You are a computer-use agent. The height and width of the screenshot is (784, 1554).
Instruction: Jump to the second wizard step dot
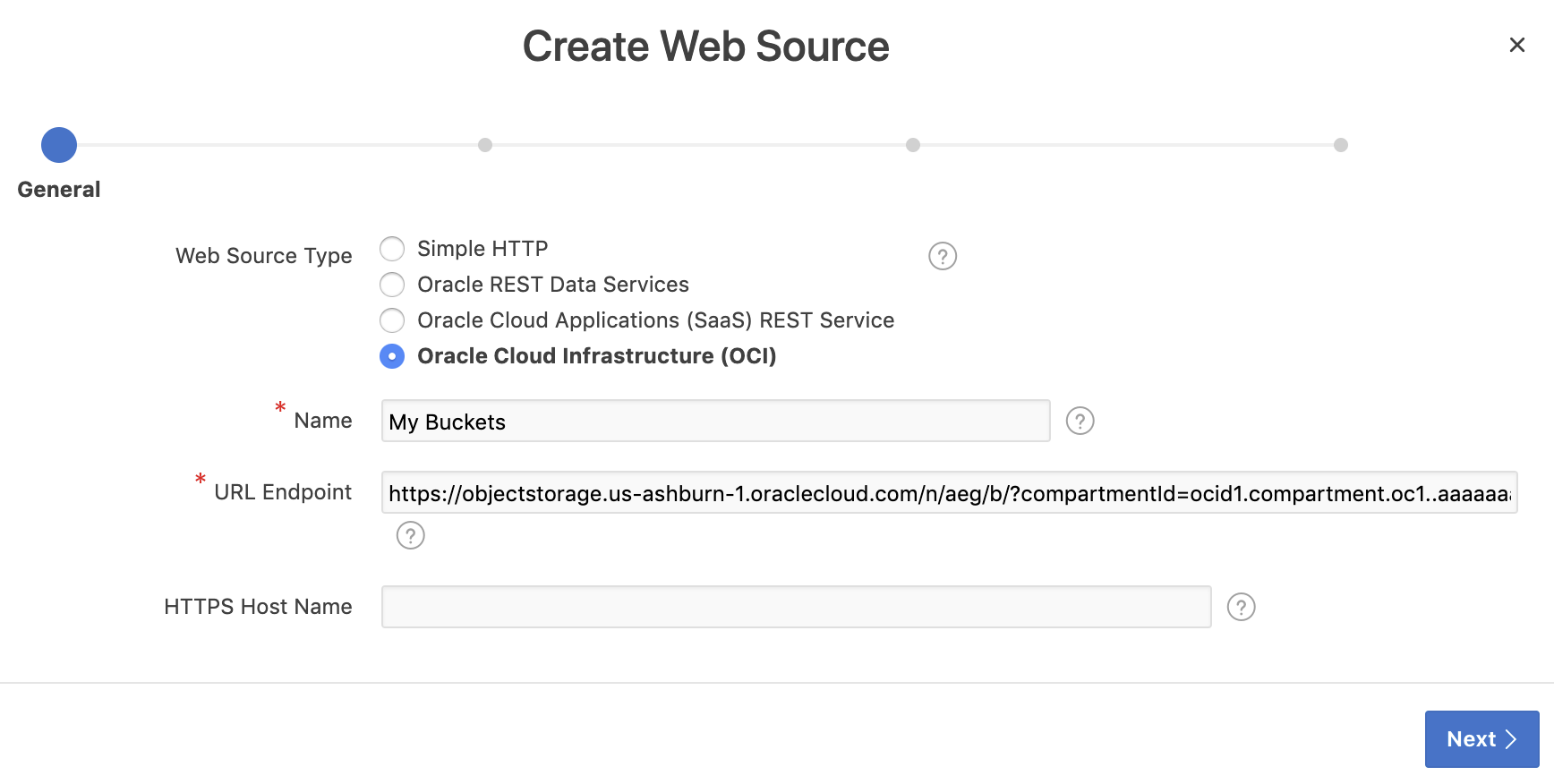(485, 145)
